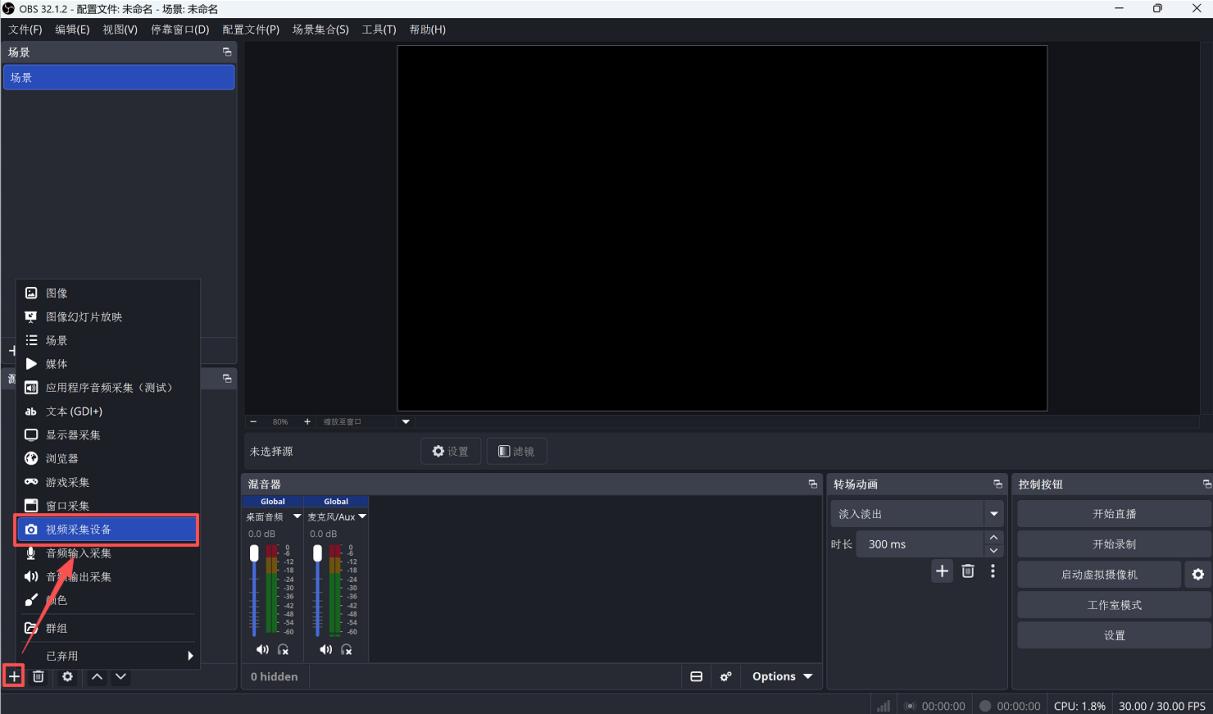Expand the 已弃用 submenu

click(x=108, y=656)
